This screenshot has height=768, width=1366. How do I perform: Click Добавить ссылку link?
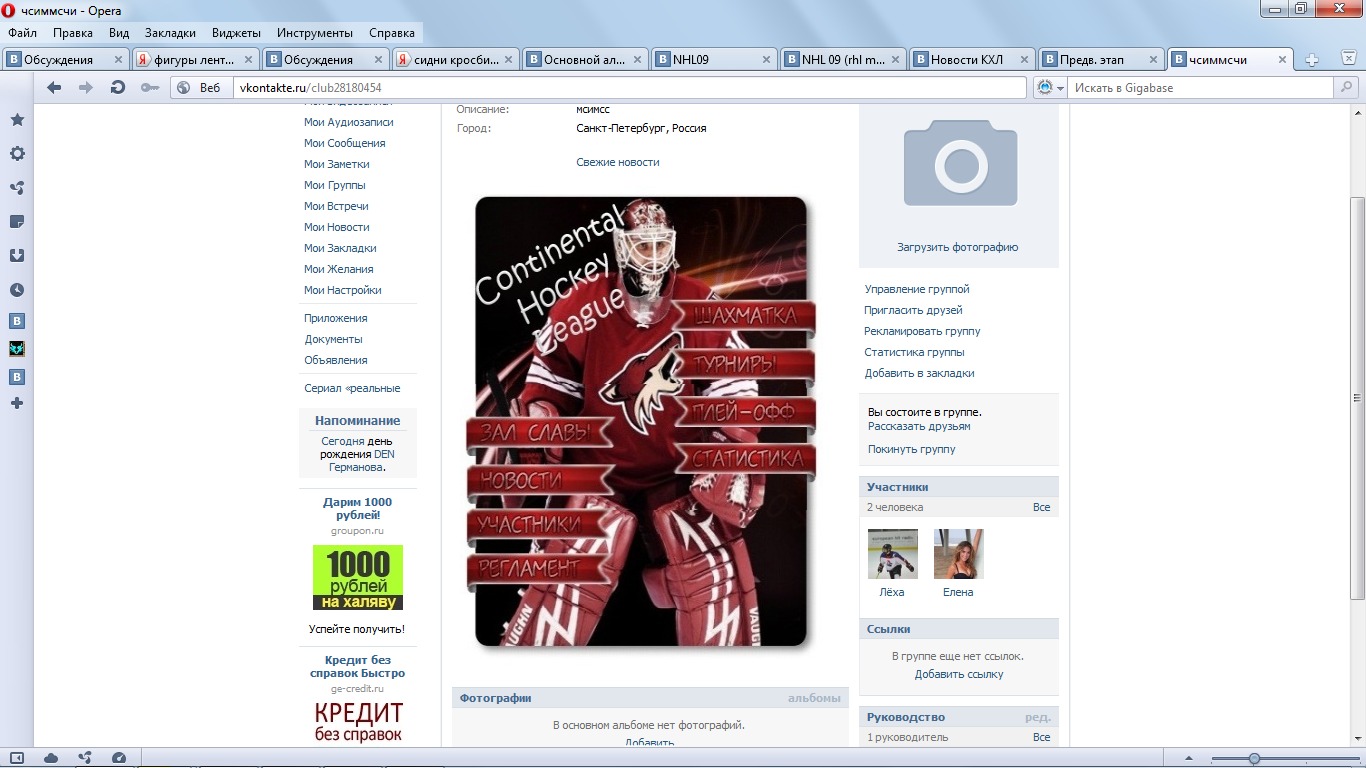tap(959, 675)
